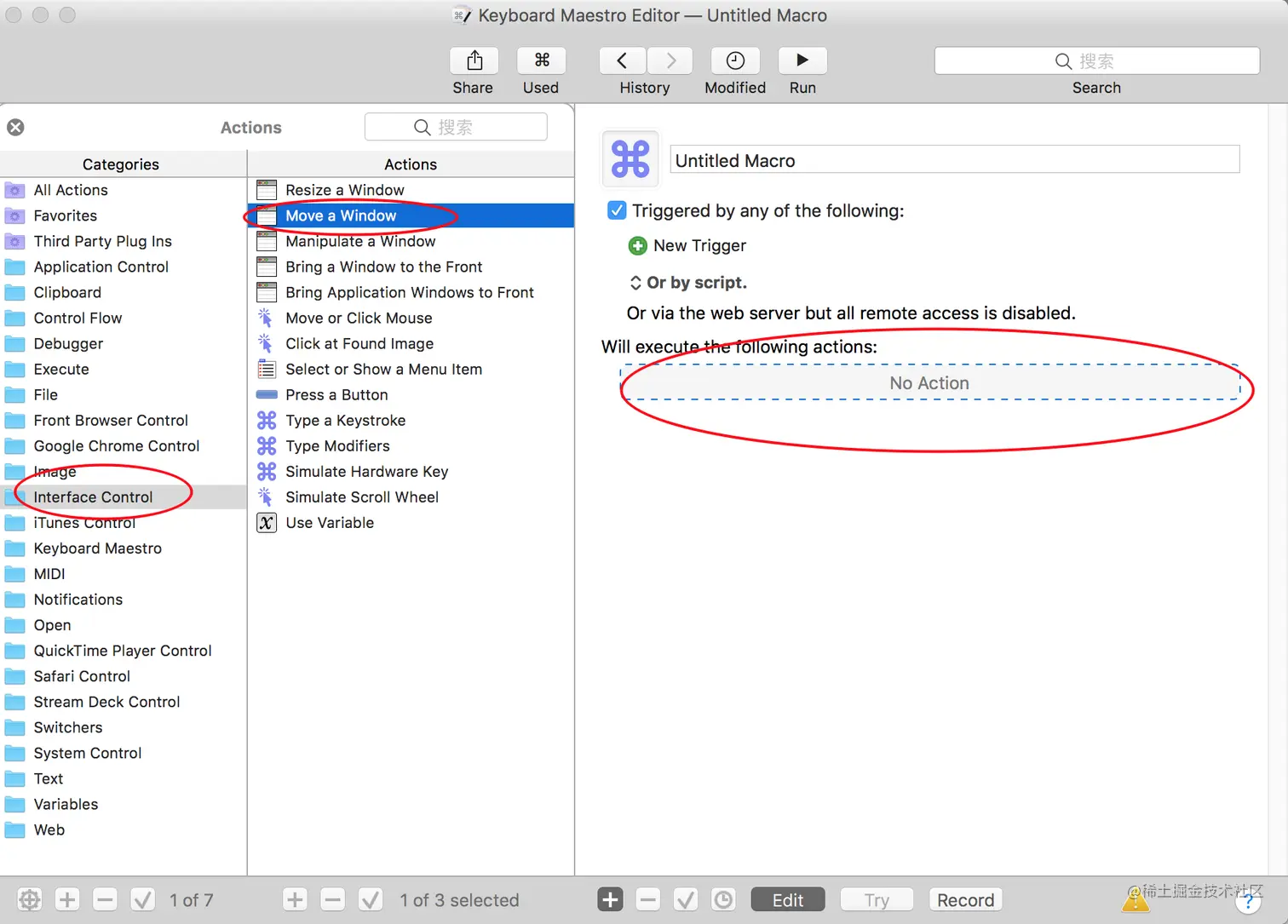This screenshot has height=924, width=1288.
Task: Open Google Chrome Control category
Action: [x=124, y=445]
